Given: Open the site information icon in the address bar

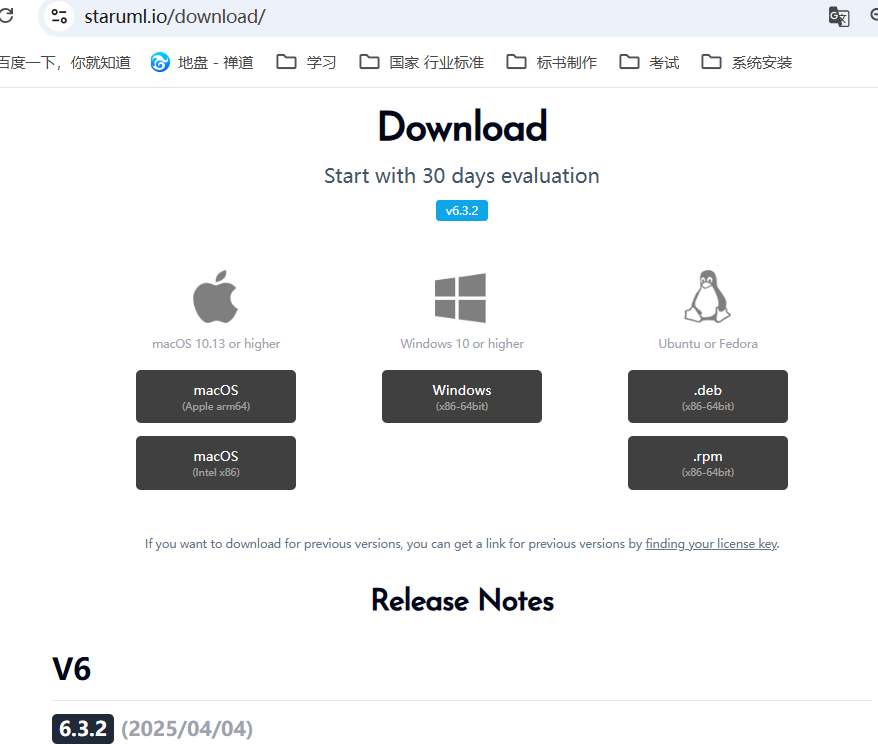Looking at the screenshot, I should coord(59,16).
